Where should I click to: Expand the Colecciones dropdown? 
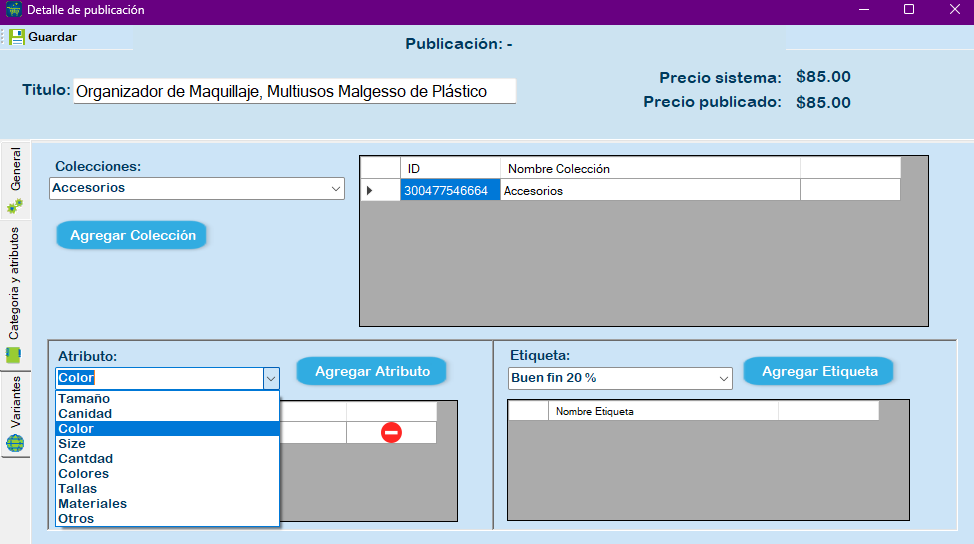click(x=335, y=188)
